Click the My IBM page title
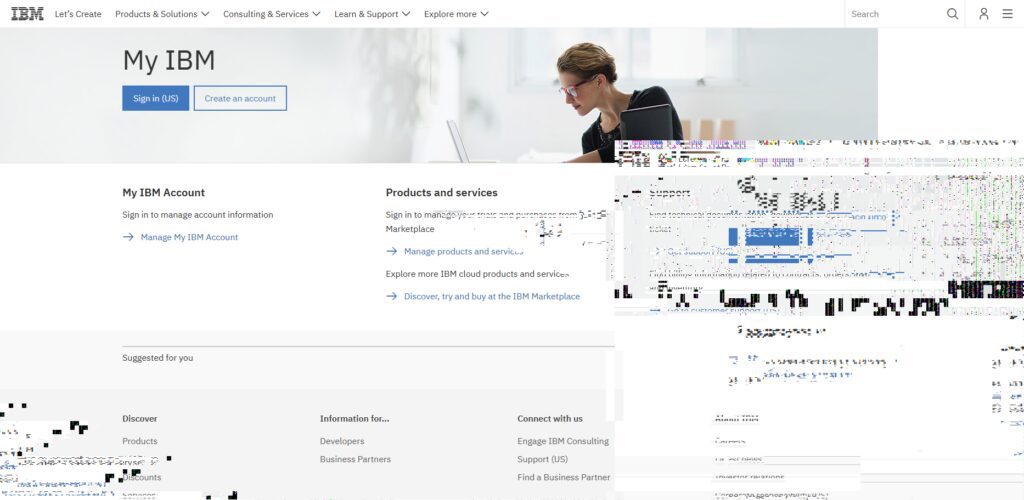The image size is (1024, 500). pyautogui.click(x=168, y=61)
